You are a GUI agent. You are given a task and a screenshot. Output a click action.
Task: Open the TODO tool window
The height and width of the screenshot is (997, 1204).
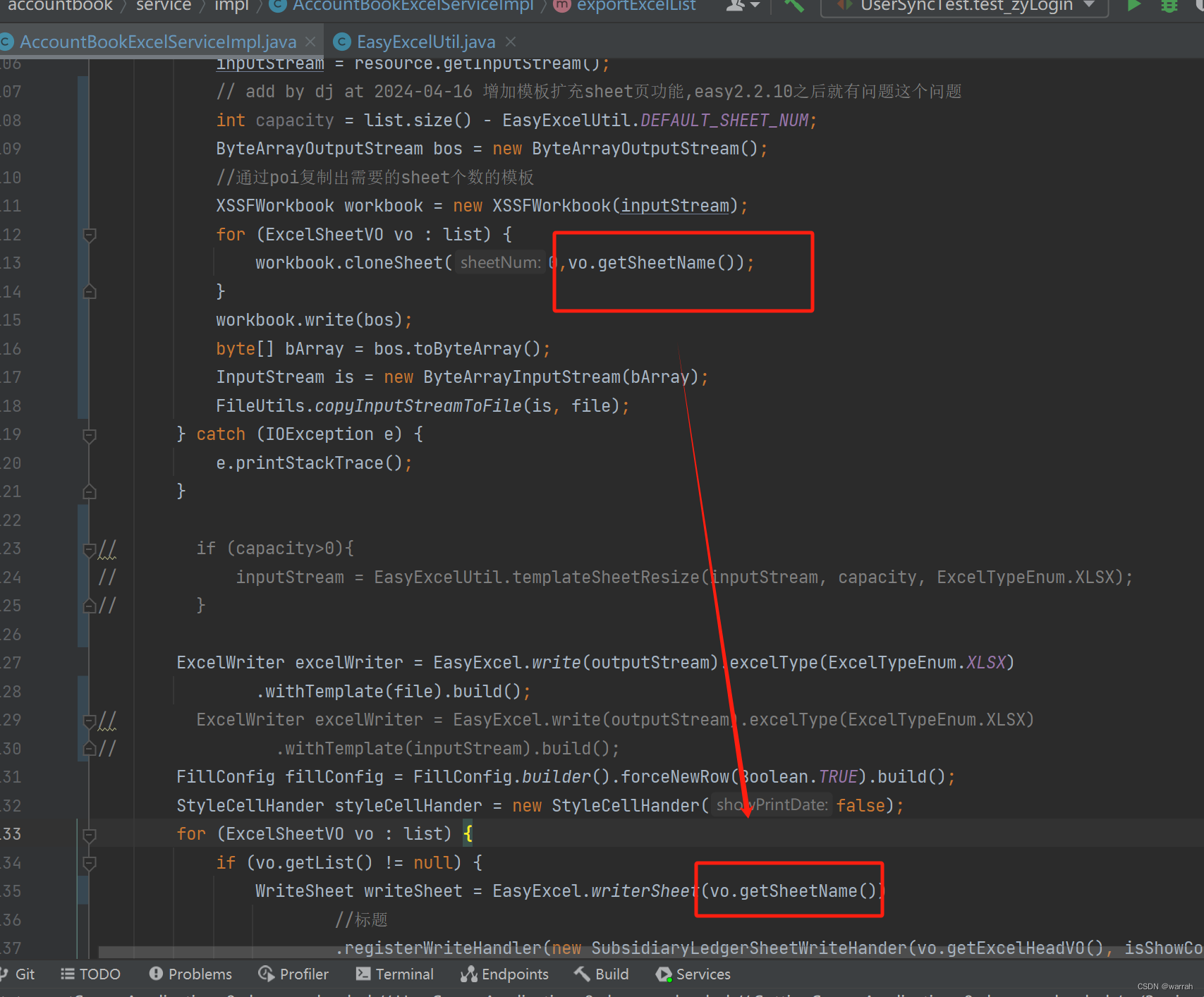[x=91, y=974]
